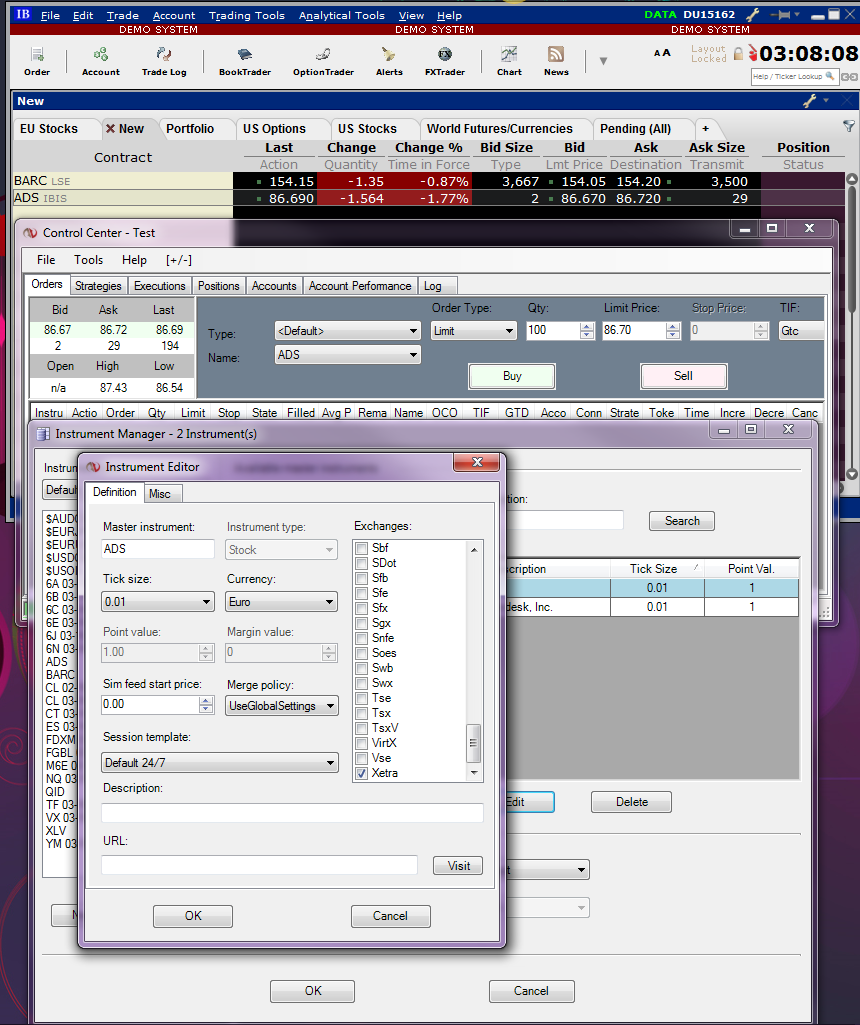
Task: Click the wrench configure icon in the title bar
Action: coord(753,14)
